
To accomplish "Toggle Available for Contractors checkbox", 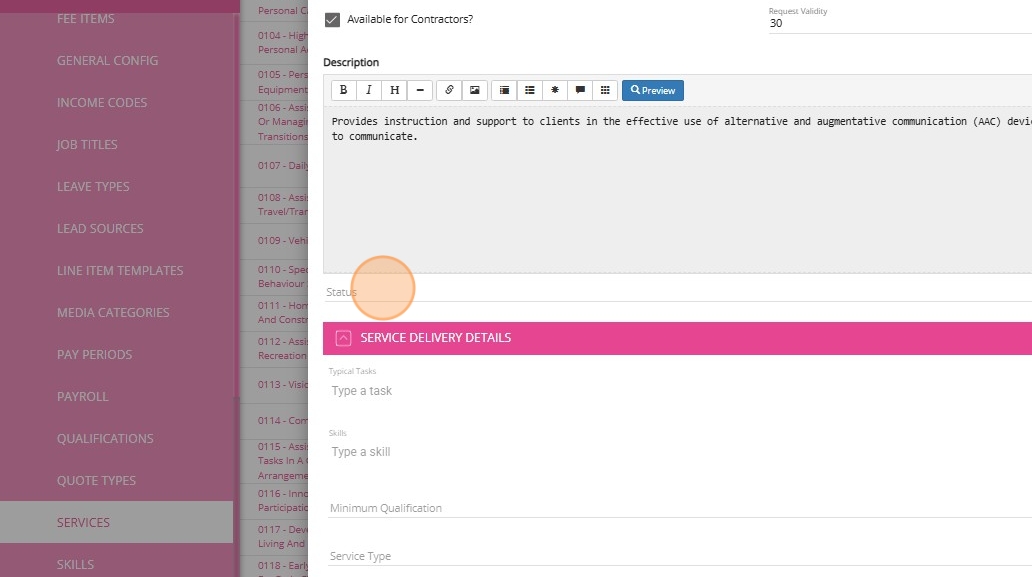I will click(332, 20).
